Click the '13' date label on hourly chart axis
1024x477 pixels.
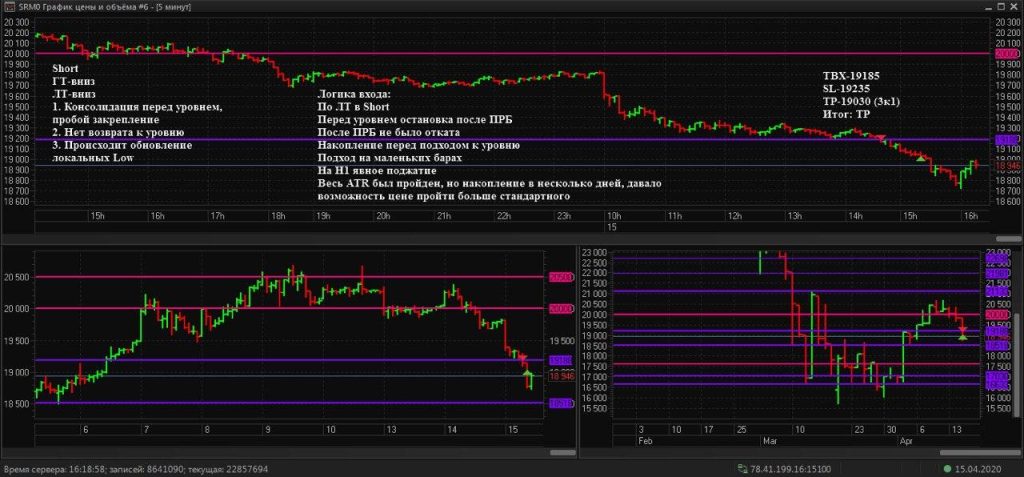391,429
